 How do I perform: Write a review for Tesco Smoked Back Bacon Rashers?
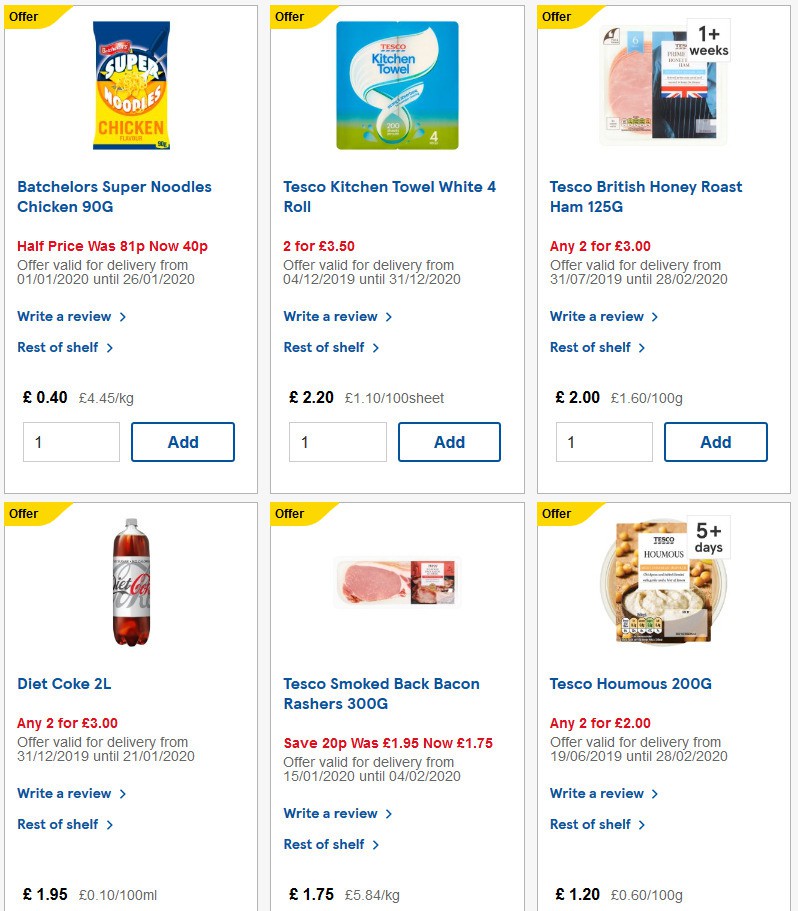click(x=331, y=813)
